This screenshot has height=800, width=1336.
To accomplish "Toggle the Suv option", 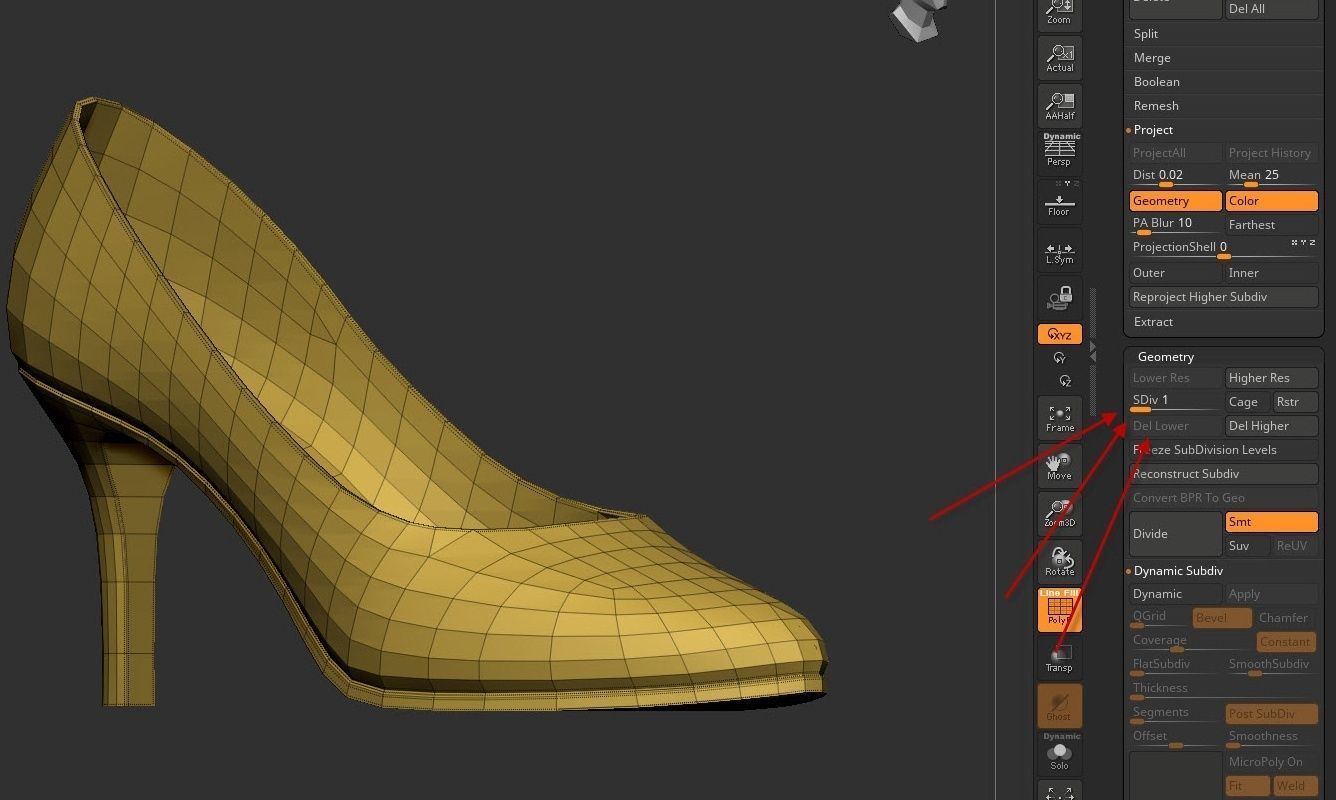I will click(x=1248, y=546).
